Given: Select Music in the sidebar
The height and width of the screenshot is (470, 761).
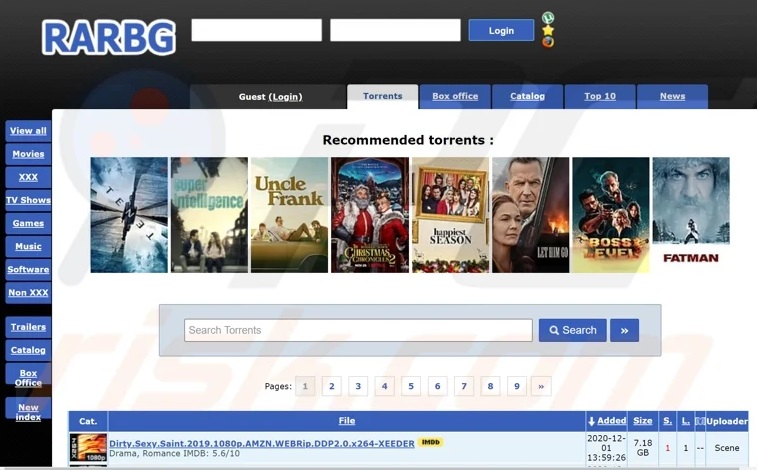Looking at the screenshot, I should click(28, 246).
